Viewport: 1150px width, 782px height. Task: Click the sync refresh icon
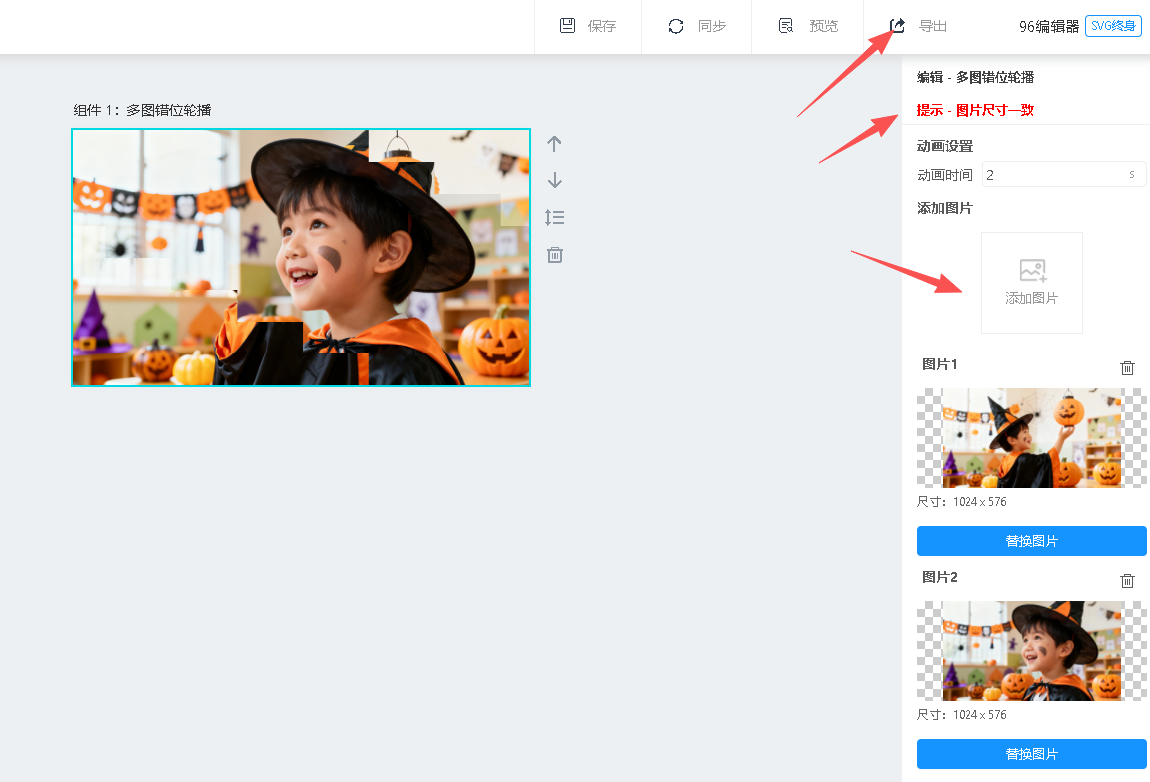coord(676,26)
